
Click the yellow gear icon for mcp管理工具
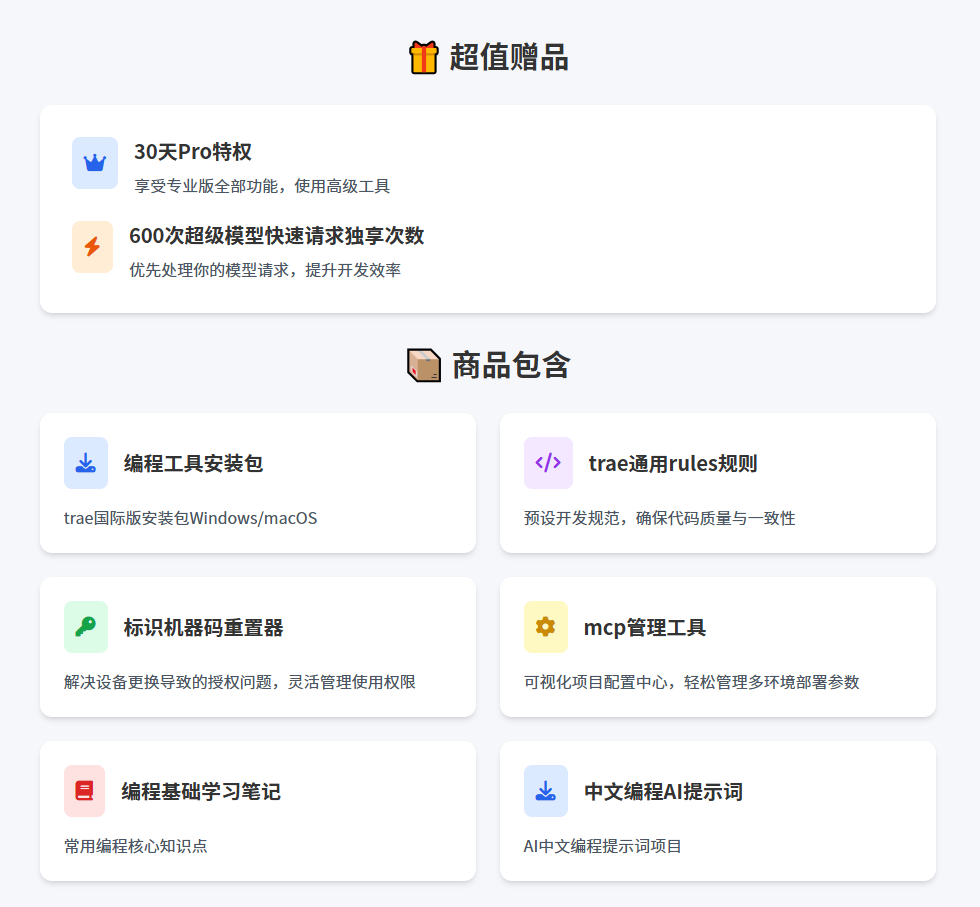coord(545,627)
